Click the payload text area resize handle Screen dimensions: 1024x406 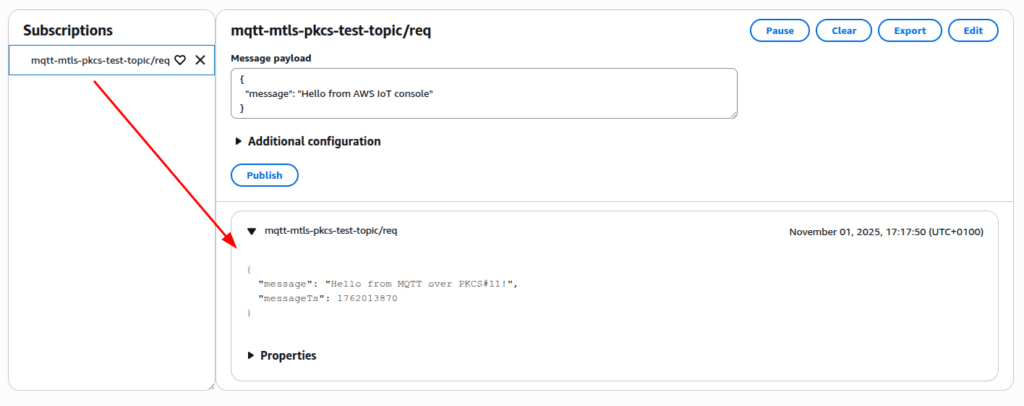733,114
